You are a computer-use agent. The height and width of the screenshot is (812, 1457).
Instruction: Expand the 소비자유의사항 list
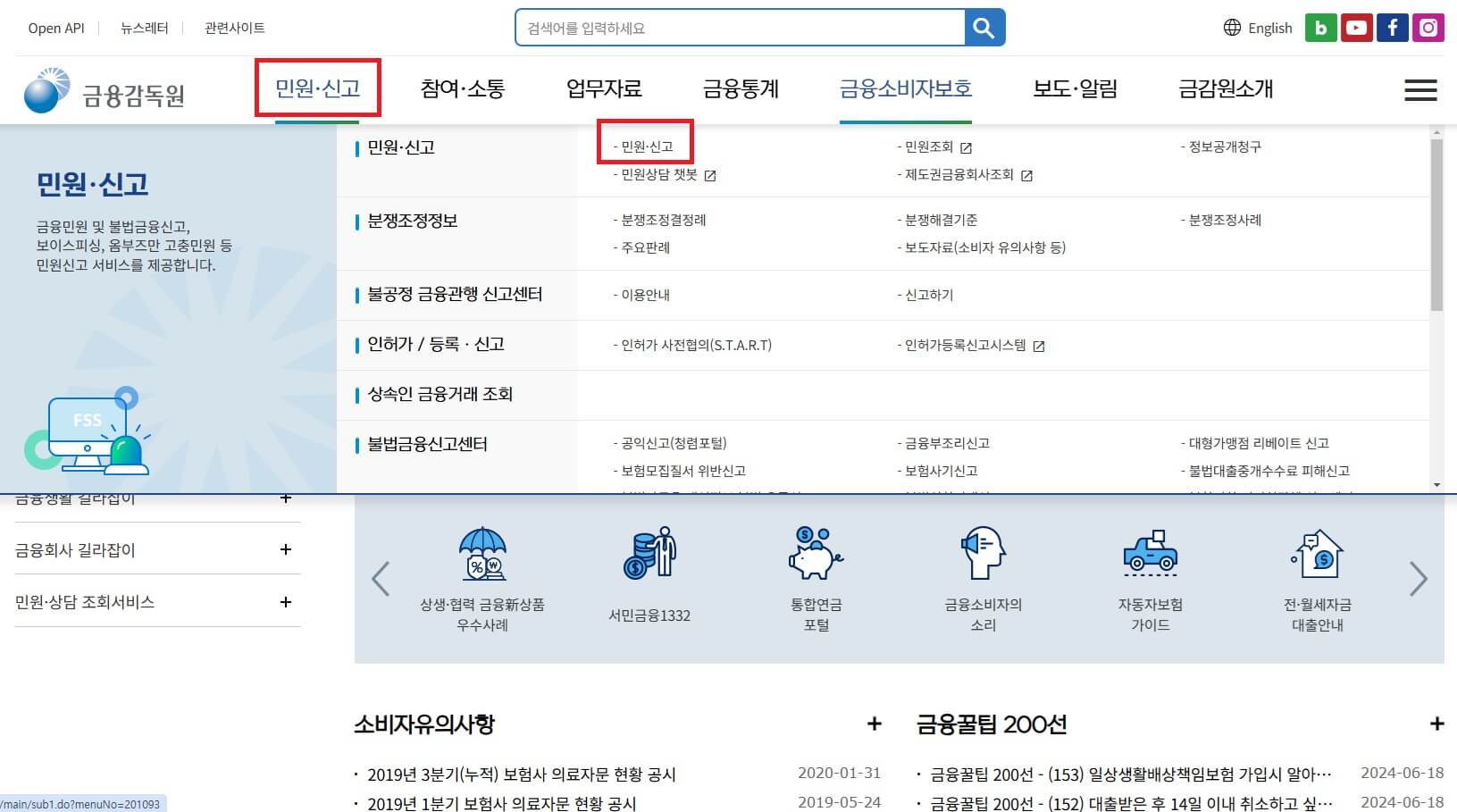[874, 724]
